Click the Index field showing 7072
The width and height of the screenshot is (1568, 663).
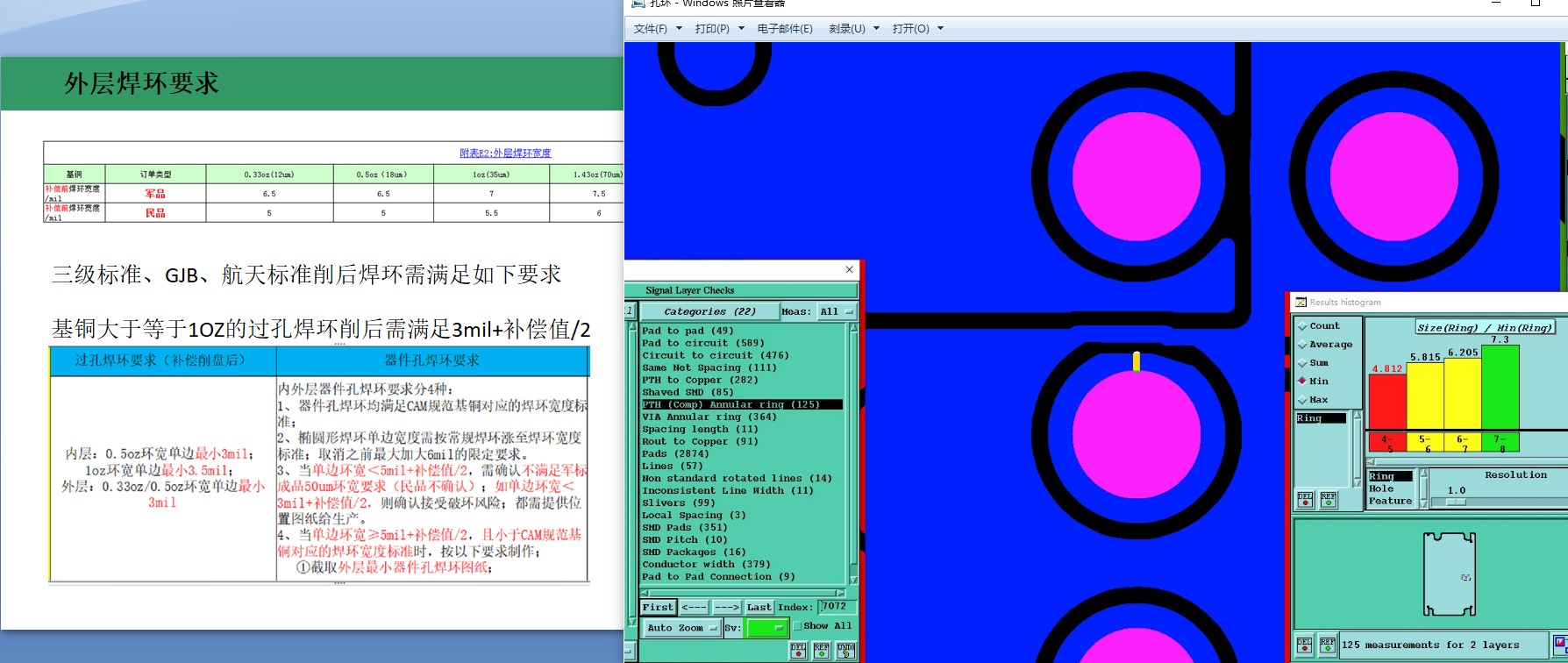point(837,607)
